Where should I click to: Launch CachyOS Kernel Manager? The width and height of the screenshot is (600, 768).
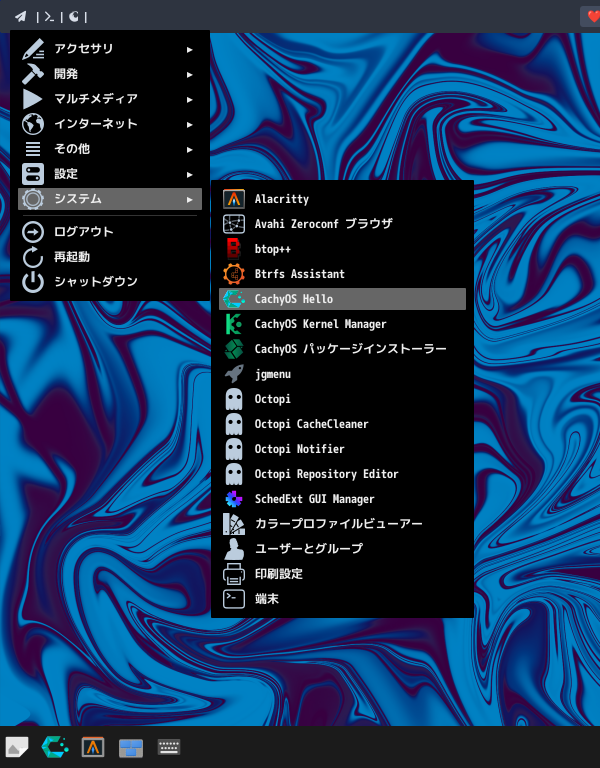pyautogui.click(x=342, y=324)
